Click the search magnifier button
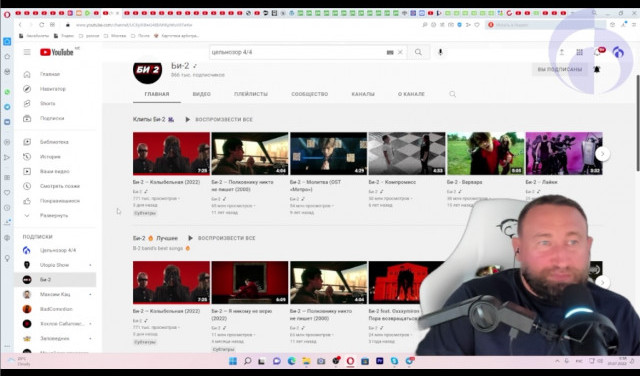640x376 pixels. point(418,52)
